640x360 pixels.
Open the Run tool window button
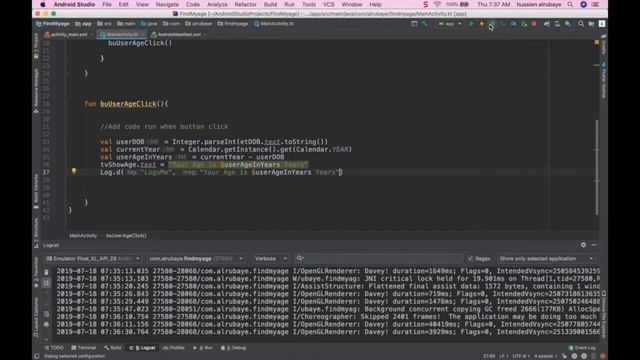203,348
